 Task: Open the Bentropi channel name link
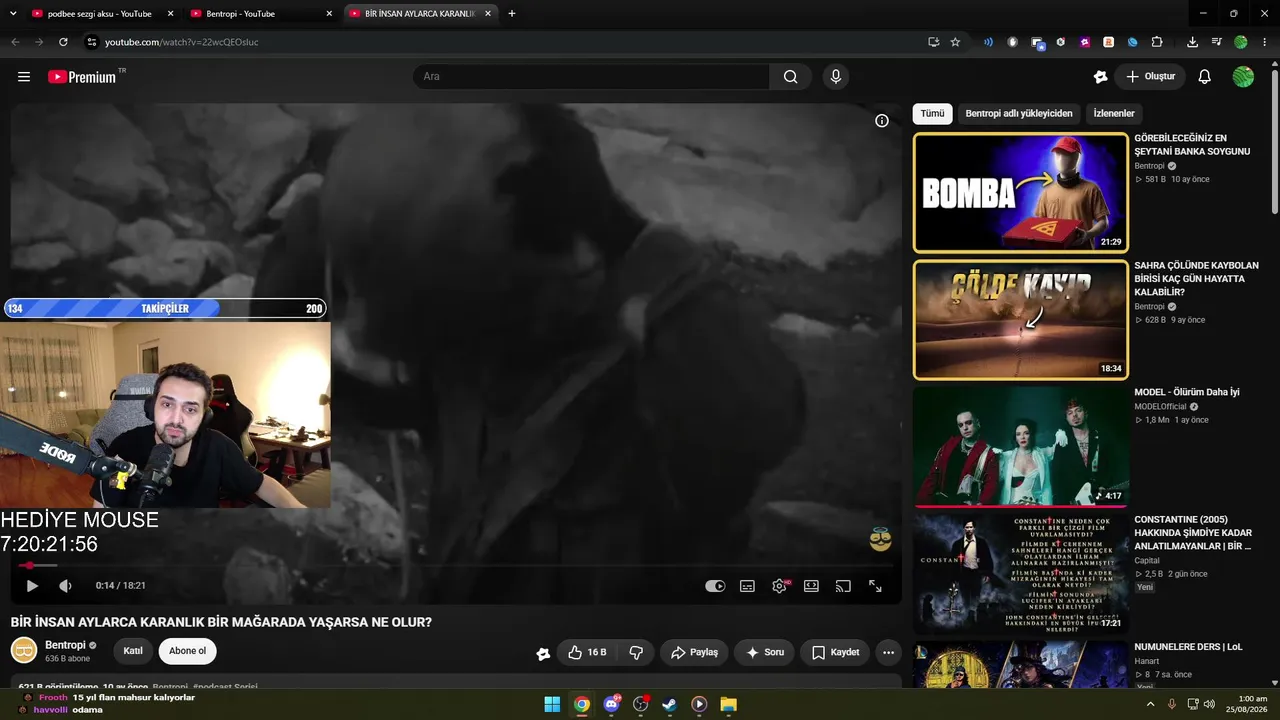point(65,645)
